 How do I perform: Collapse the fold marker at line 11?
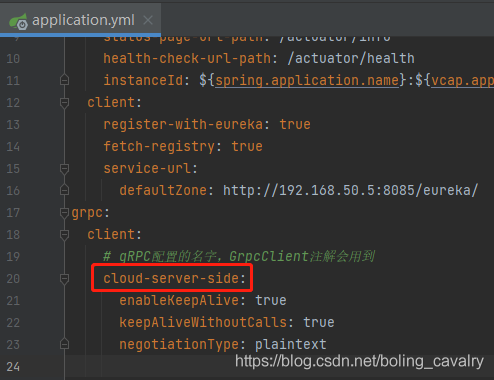64,80
